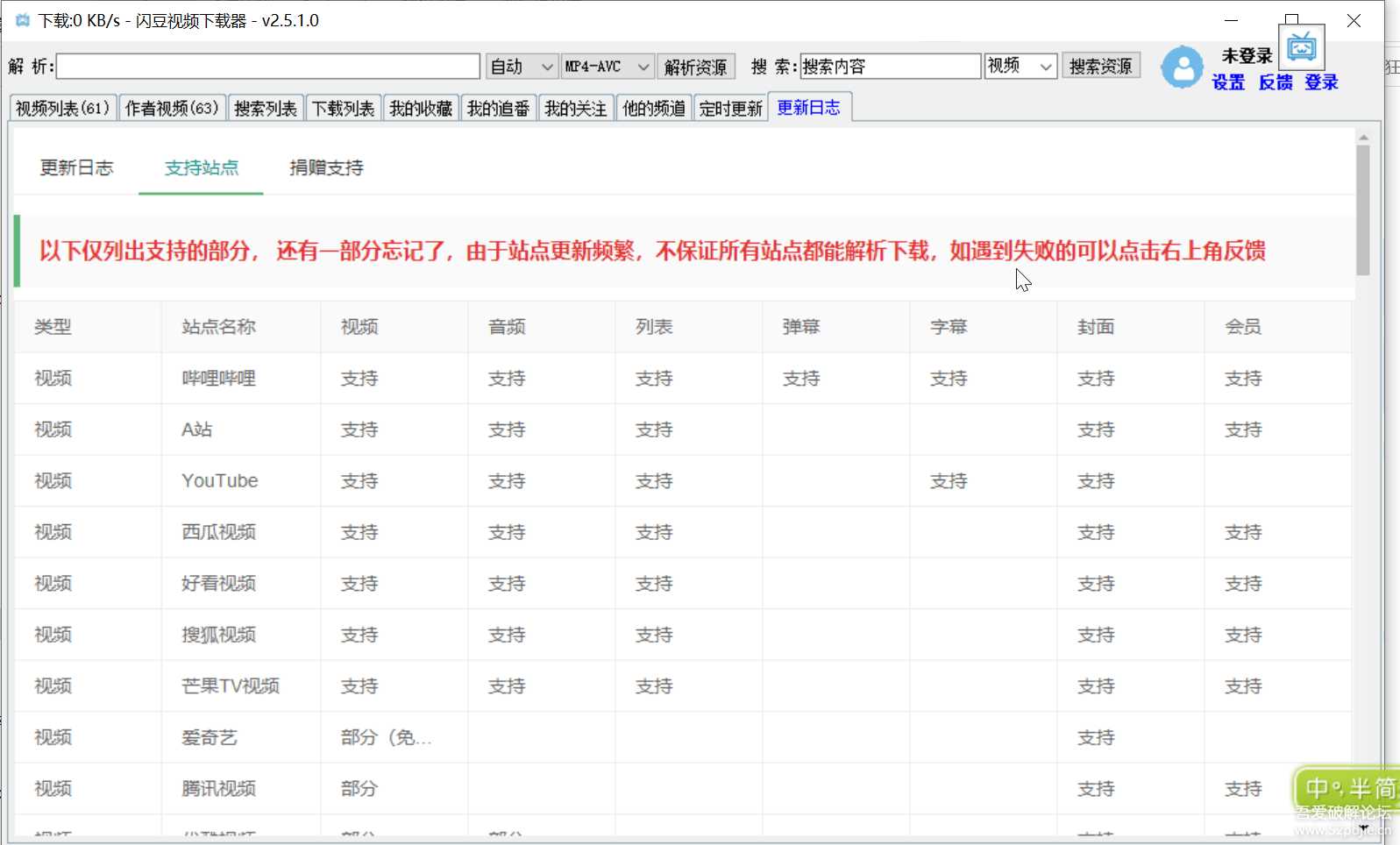
Task: Click the 解析 URL input field
Action: pyautogui.click(x=268, y=67)
